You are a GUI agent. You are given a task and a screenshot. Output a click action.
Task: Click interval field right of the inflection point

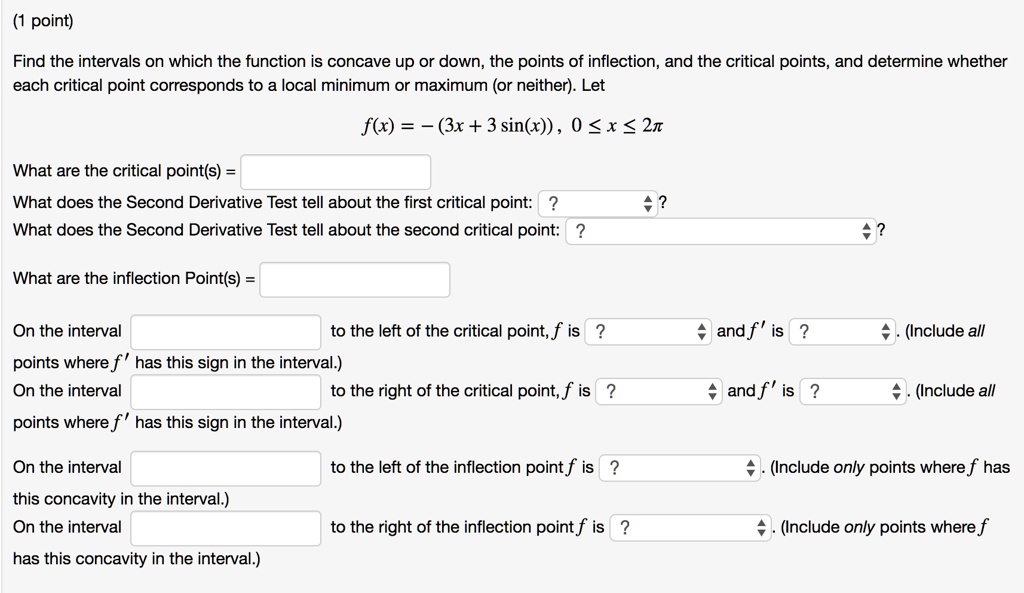tap(225, 527)
